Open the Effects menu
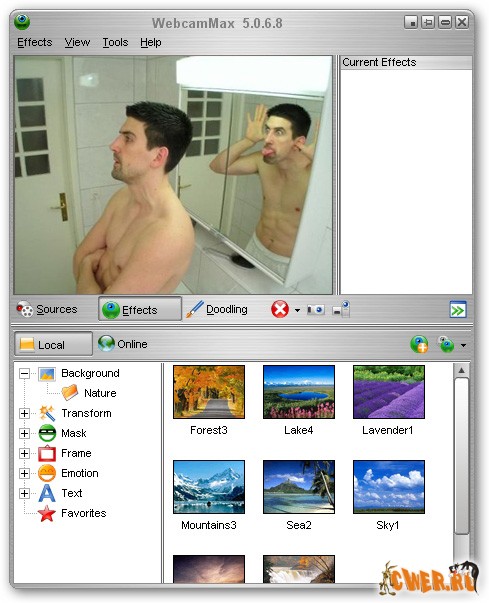489x603 pixels. pyautogui.click(x=35, y=42)
